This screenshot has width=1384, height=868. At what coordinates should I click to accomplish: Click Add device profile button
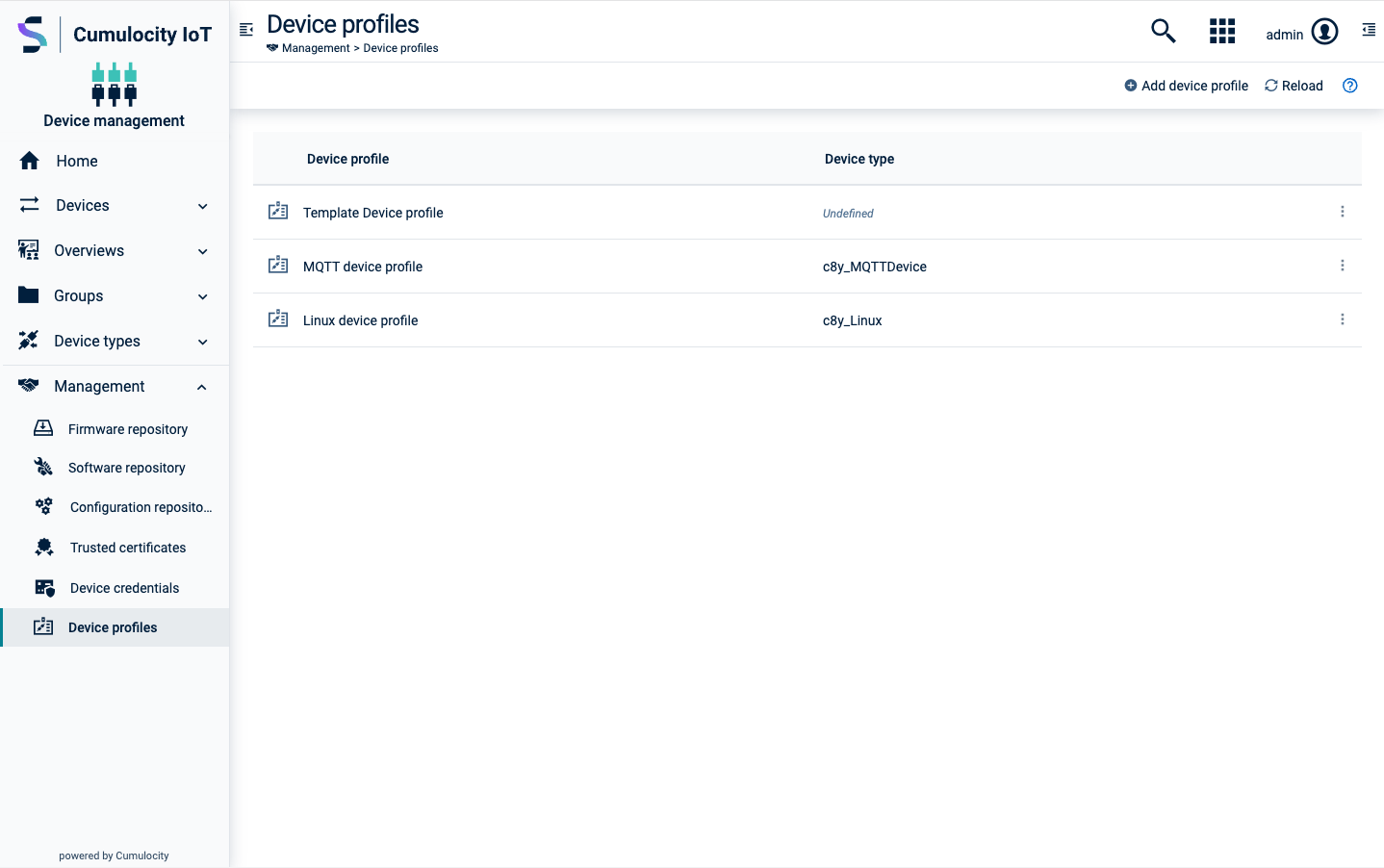(1186, 86)
